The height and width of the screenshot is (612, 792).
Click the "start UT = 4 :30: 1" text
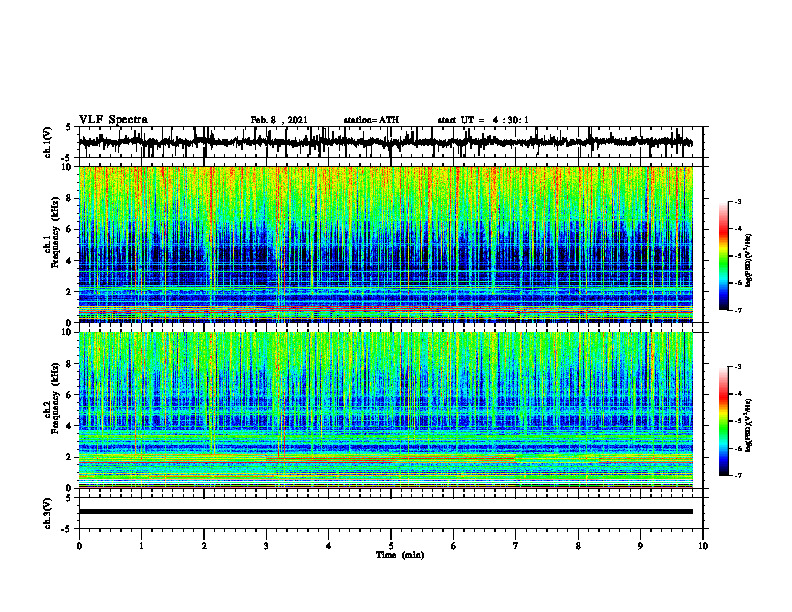pyautogui.click(x=483, y=120)
